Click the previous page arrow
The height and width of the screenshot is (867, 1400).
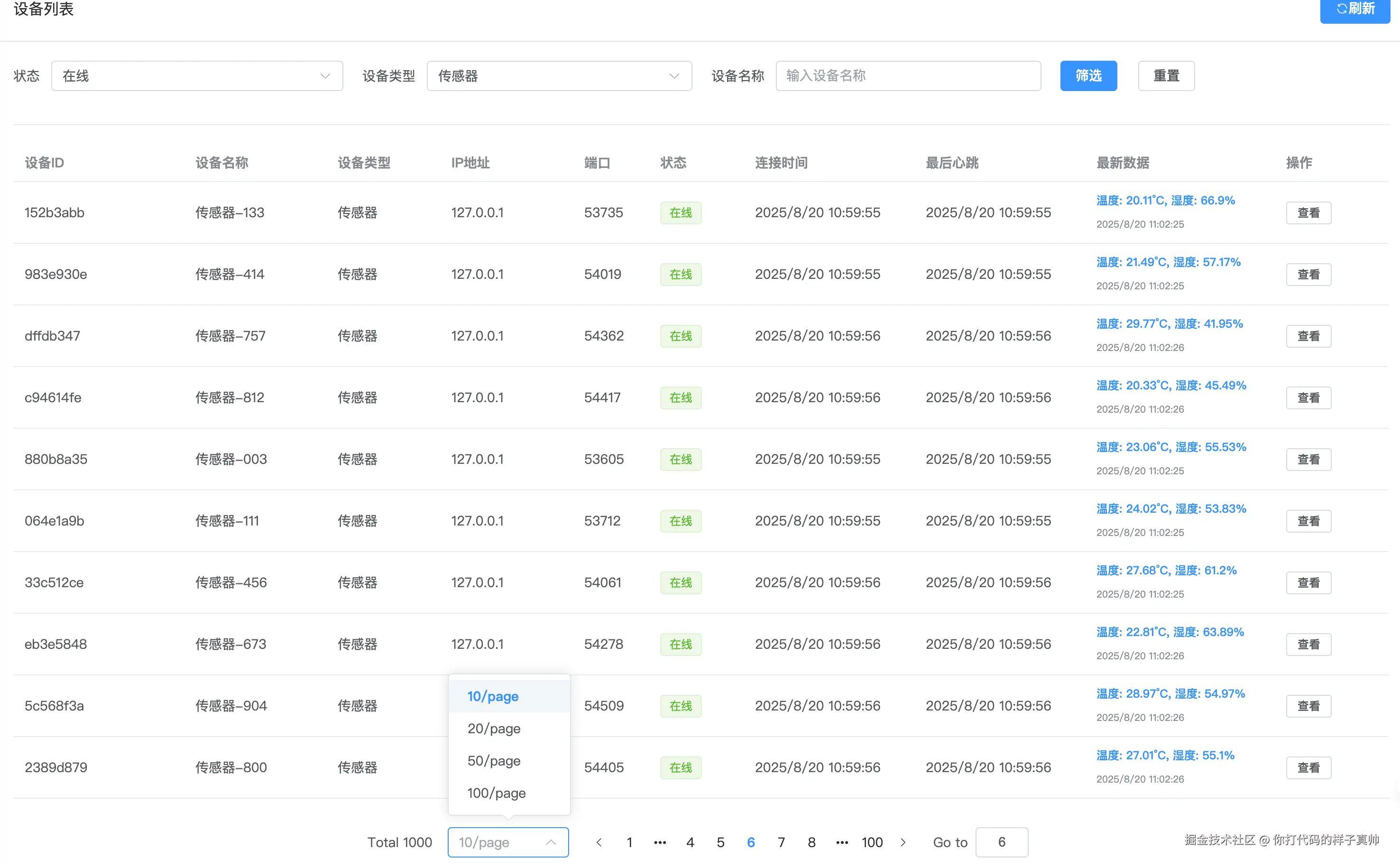(599, 842)
